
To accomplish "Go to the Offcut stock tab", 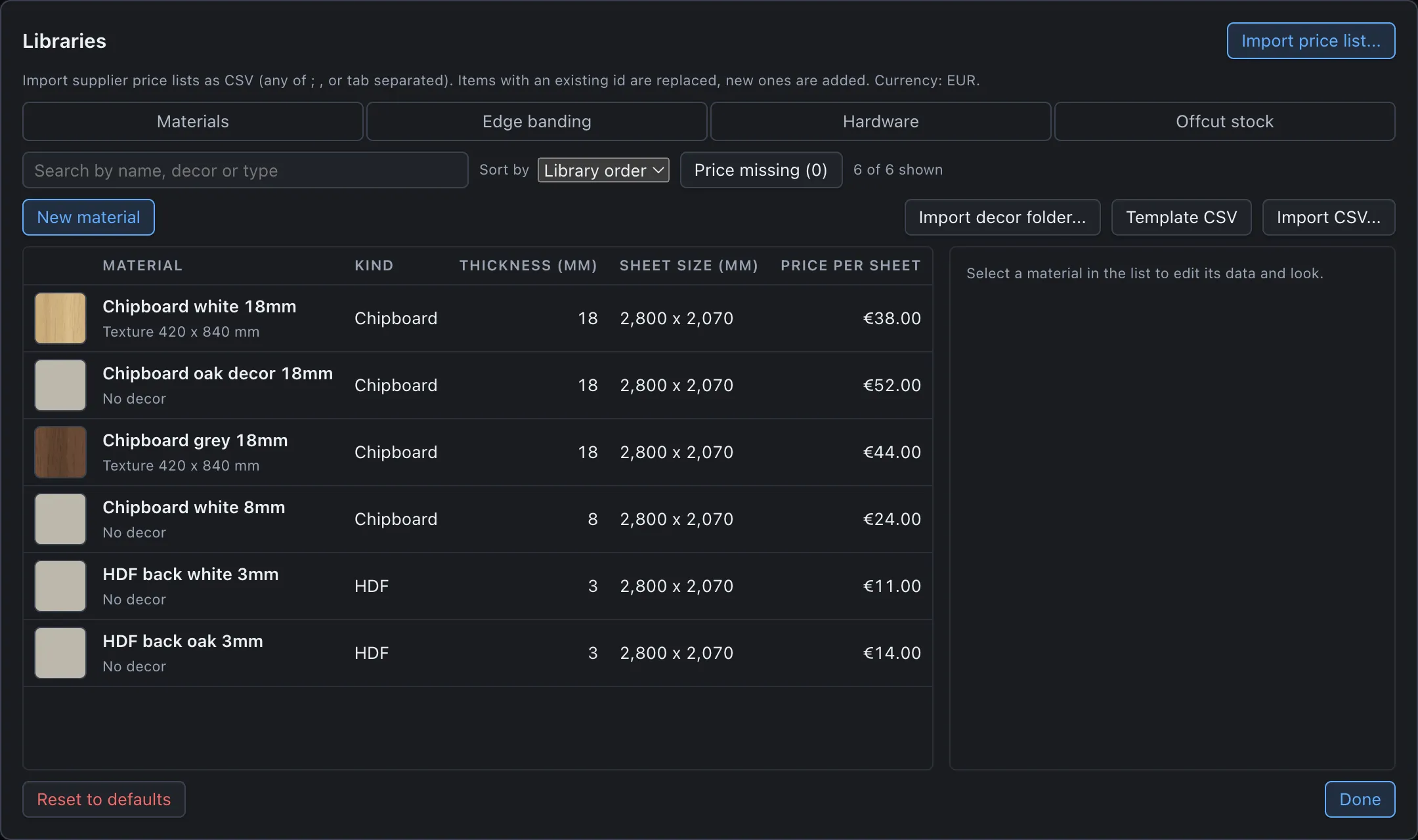I will pyautogui.click(x=1224, y=121).
